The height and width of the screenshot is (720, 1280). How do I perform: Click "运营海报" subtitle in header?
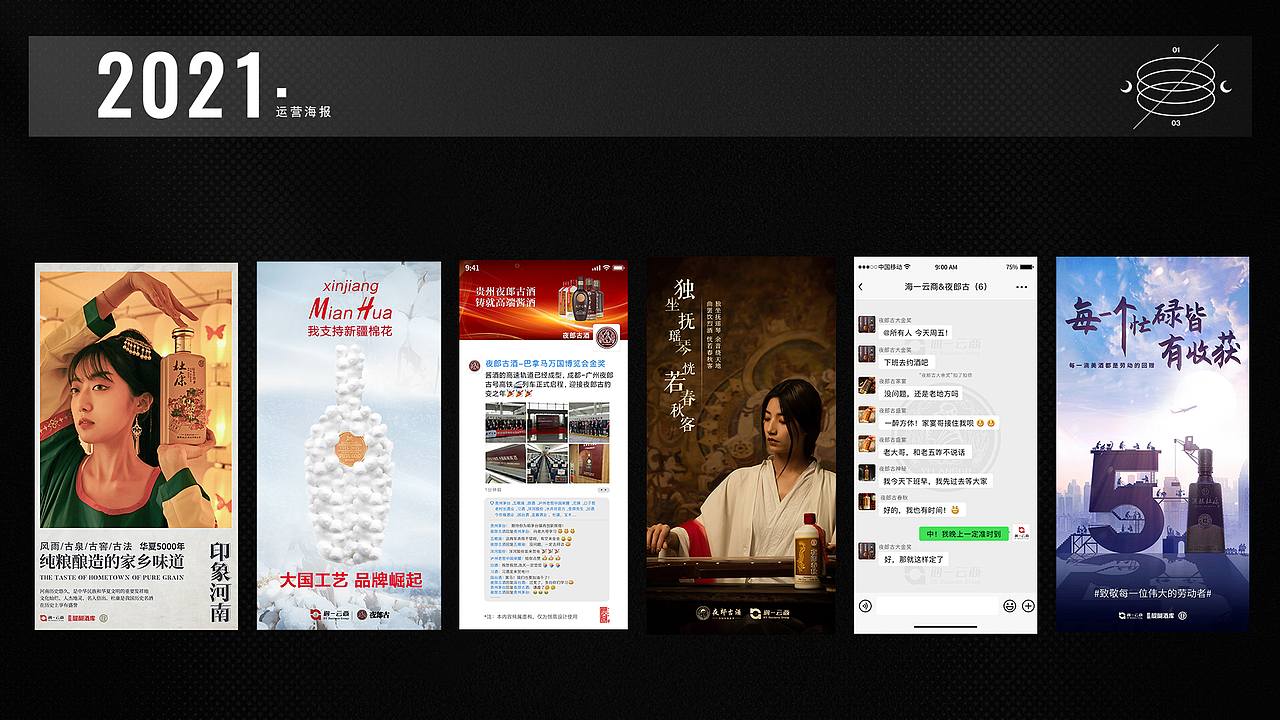(303, 112)
